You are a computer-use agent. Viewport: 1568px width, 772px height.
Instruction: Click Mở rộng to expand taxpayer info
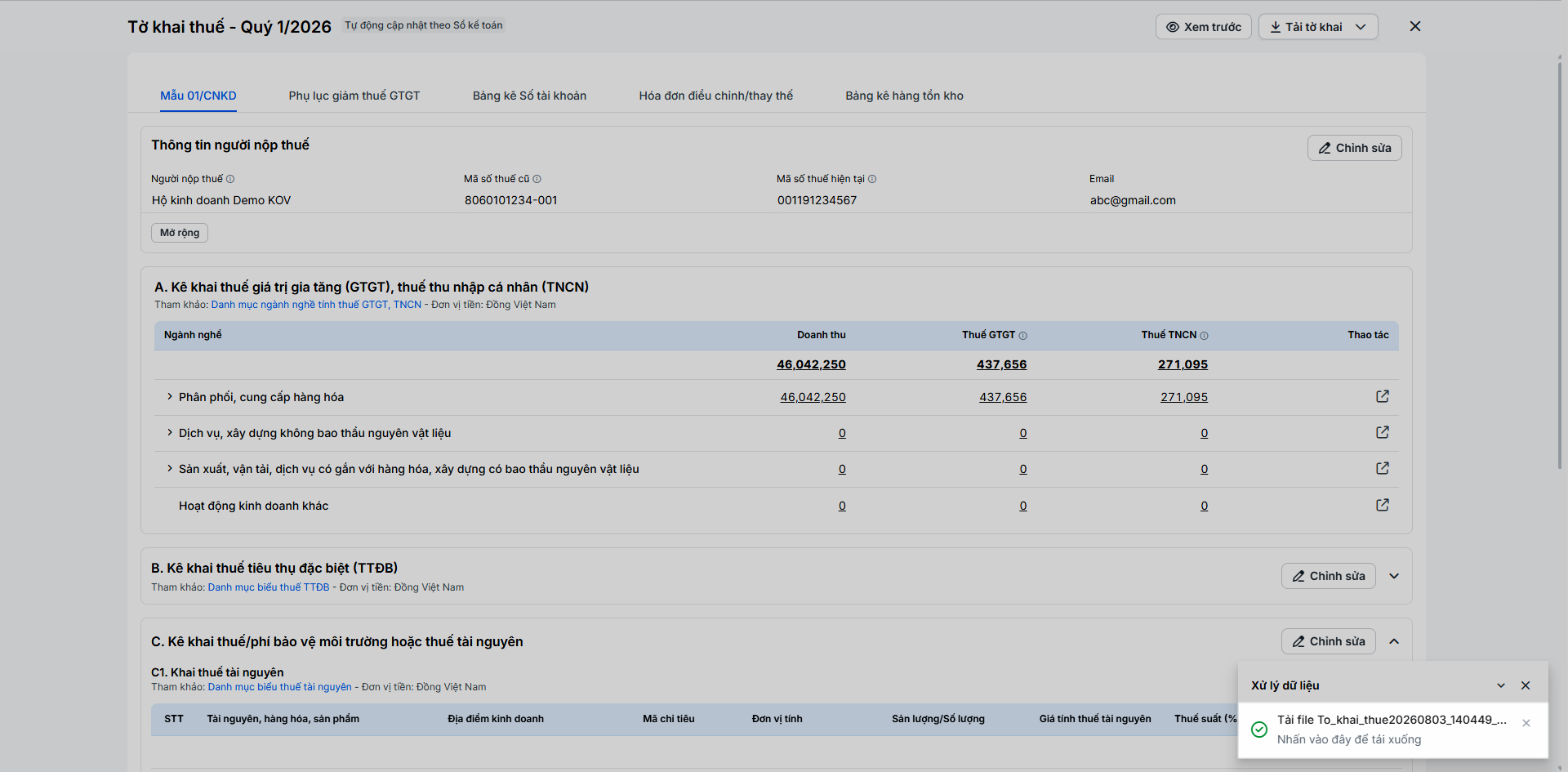point(180,233)
